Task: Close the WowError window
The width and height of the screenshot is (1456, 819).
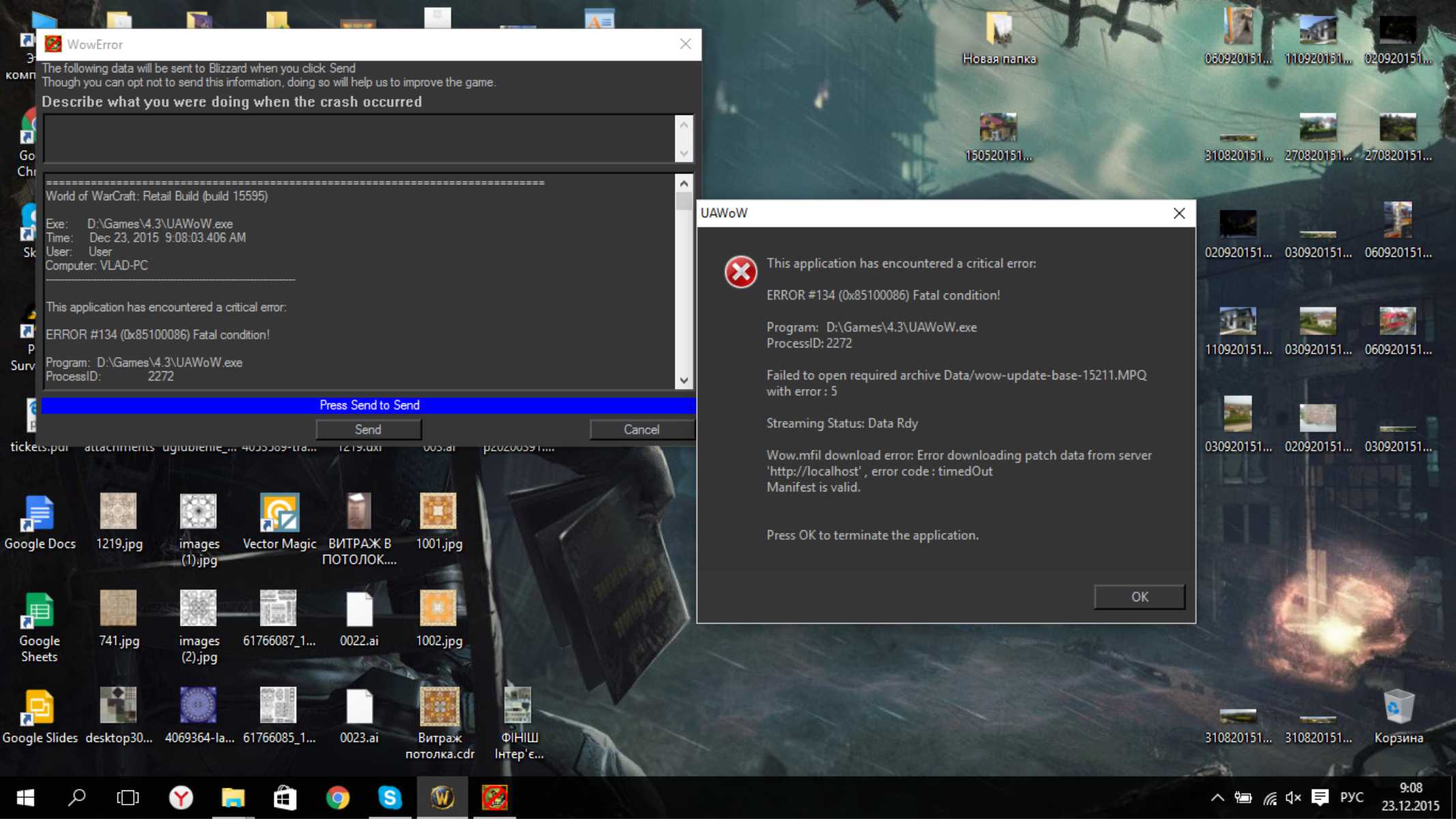Action: (x=685, y=44)
